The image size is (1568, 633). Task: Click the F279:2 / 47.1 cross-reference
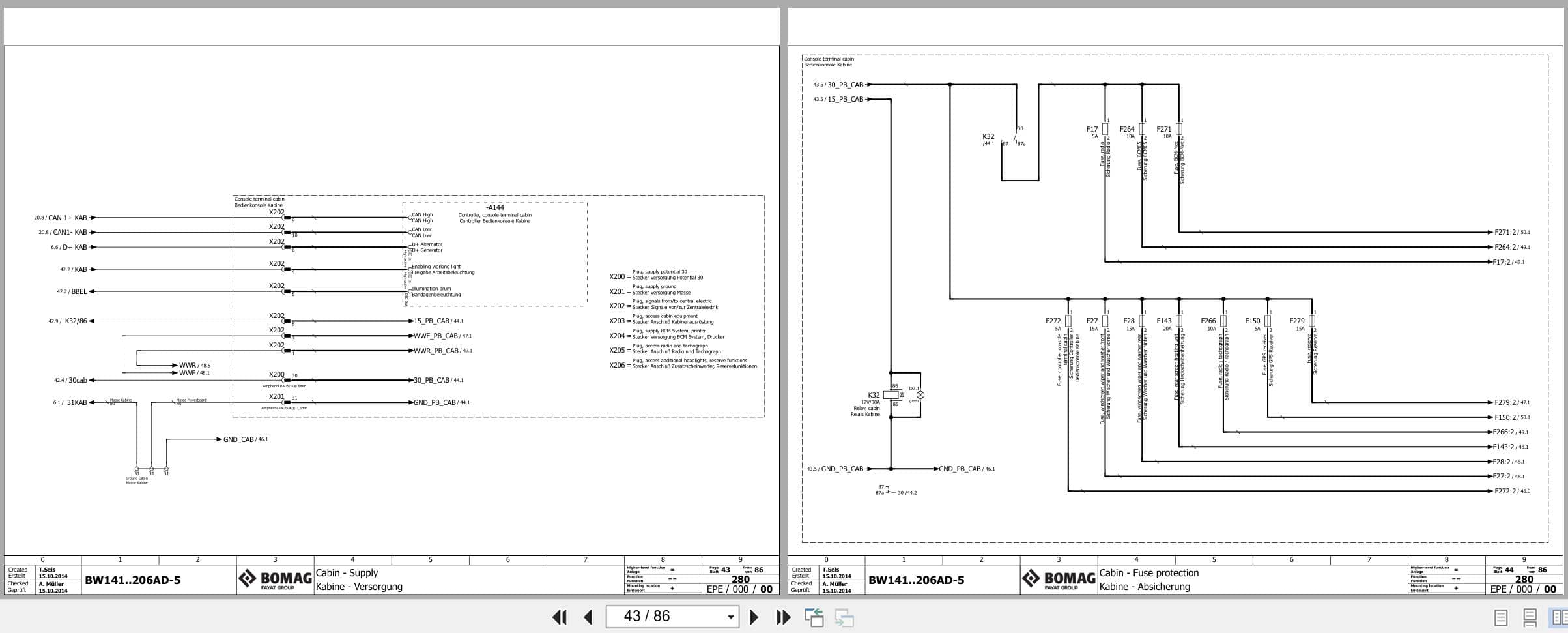(x=1512, y=402)
